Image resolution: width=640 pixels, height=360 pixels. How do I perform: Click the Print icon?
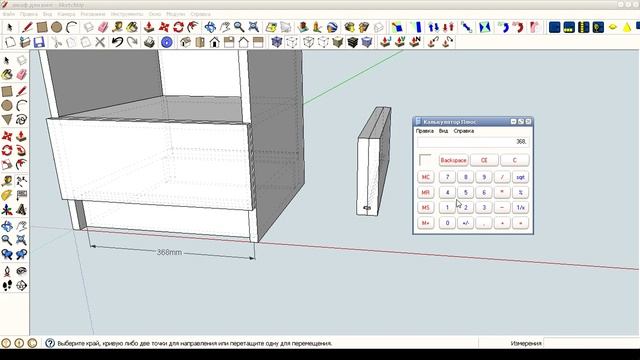[x=149, y=42]
